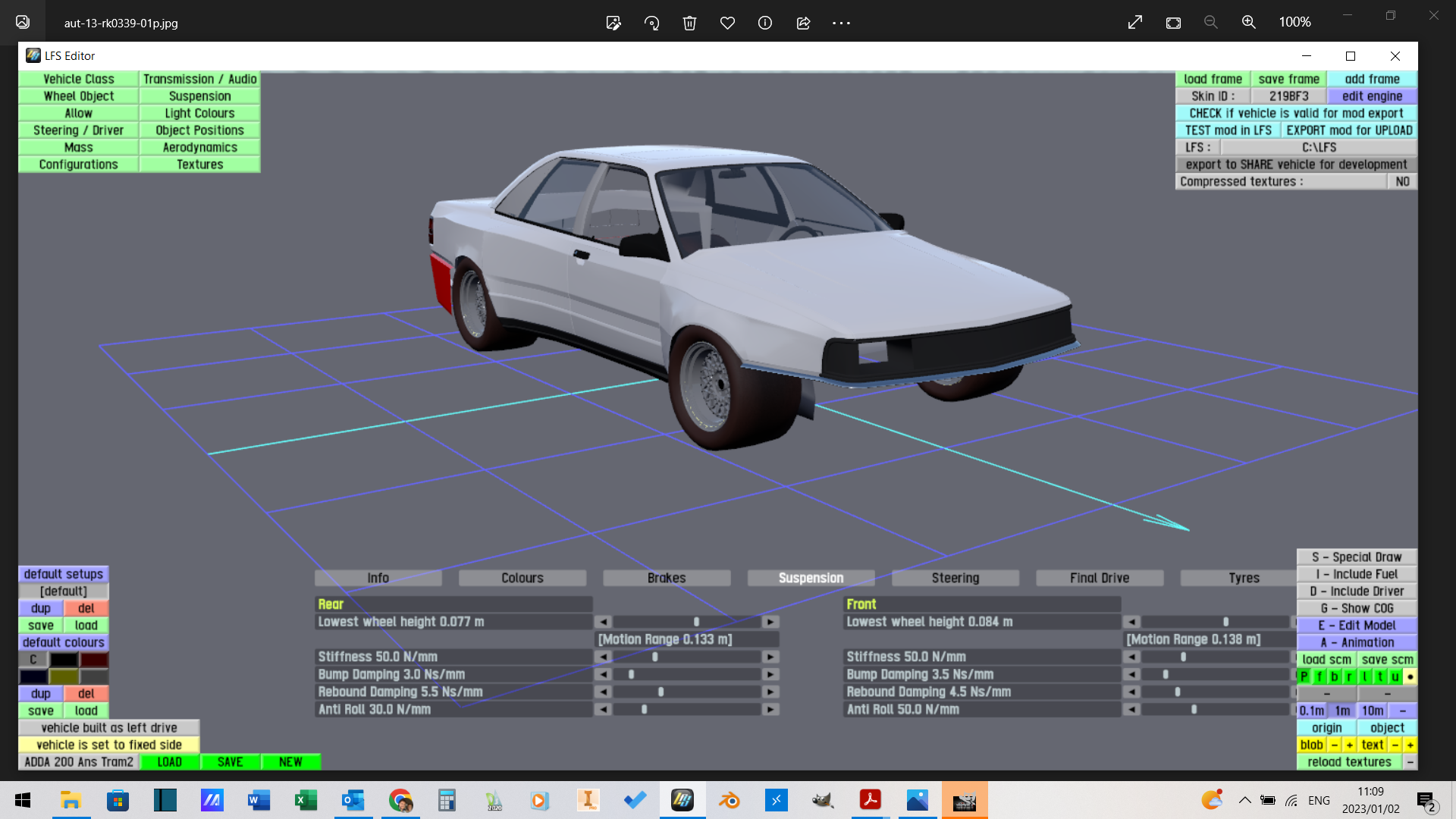Click right arrow for Rear Stiffness
Screen dimensions: 1456x819
pyautogui.click(x=770, y=657)
